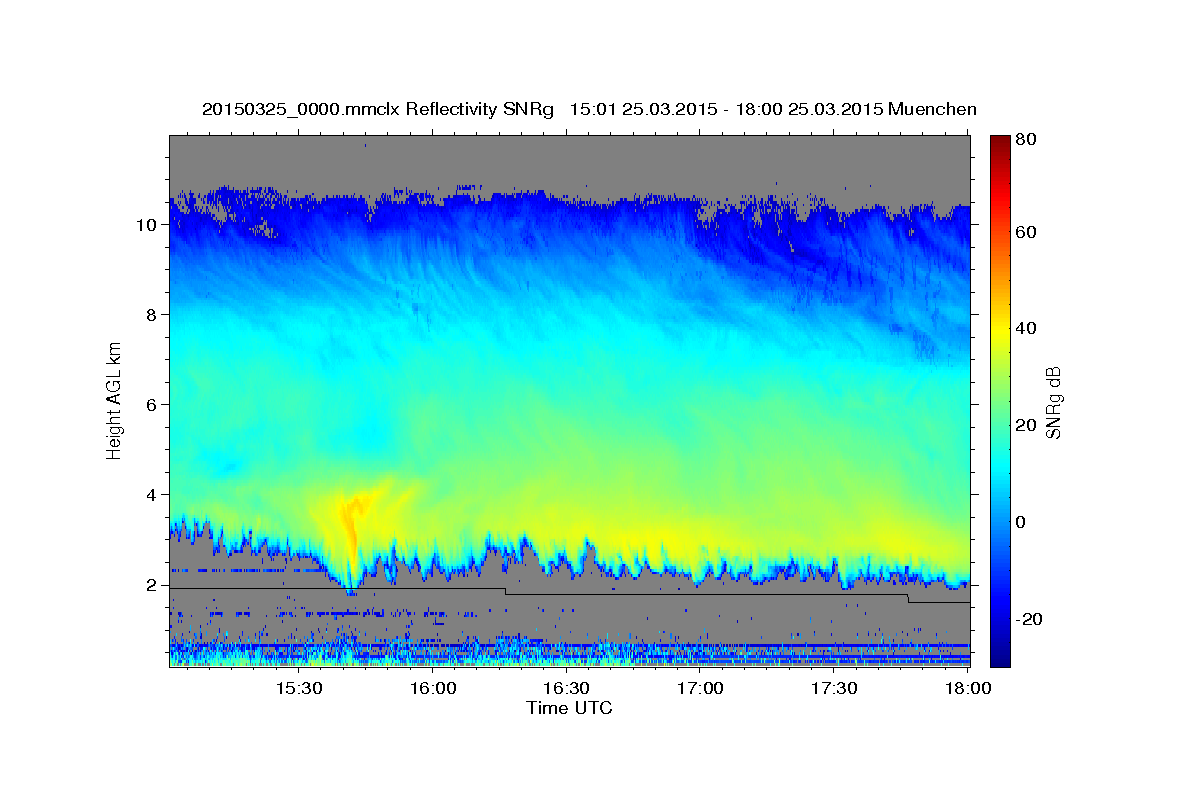Click the 10 km height tick label
The image size is (1200, 800).
coord(147,225)
